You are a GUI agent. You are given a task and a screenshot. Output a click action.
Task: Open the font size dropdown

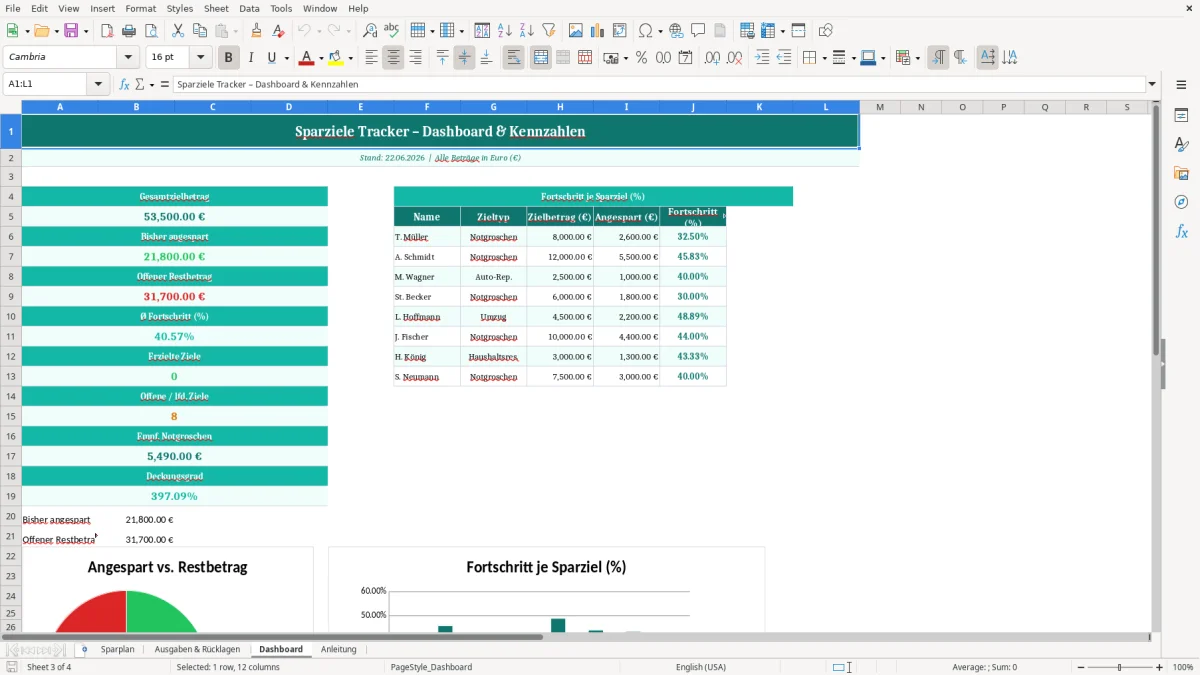pos(201,58)
